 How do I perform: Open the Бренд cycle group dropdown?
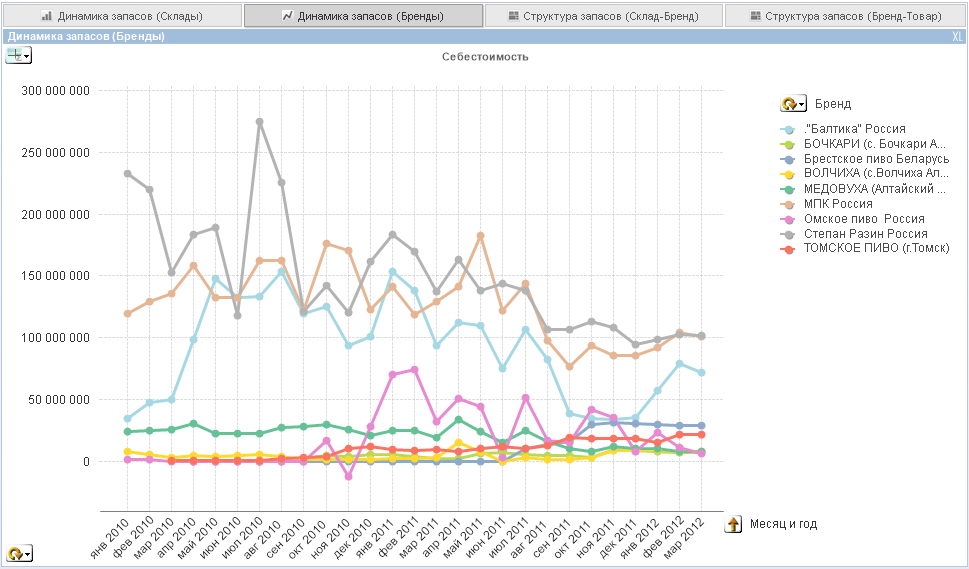coord(793,104)
